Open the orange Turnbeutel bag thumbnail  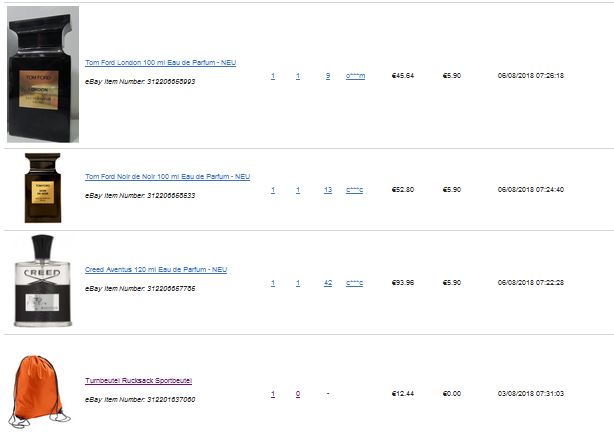pos(39,391)
